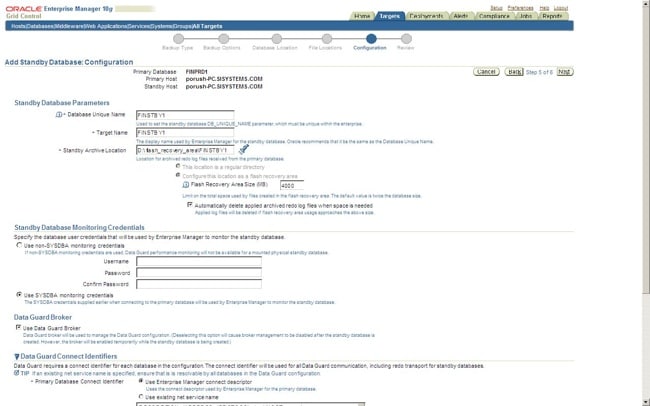Select Use existing net service name

(x=141, y=396)
